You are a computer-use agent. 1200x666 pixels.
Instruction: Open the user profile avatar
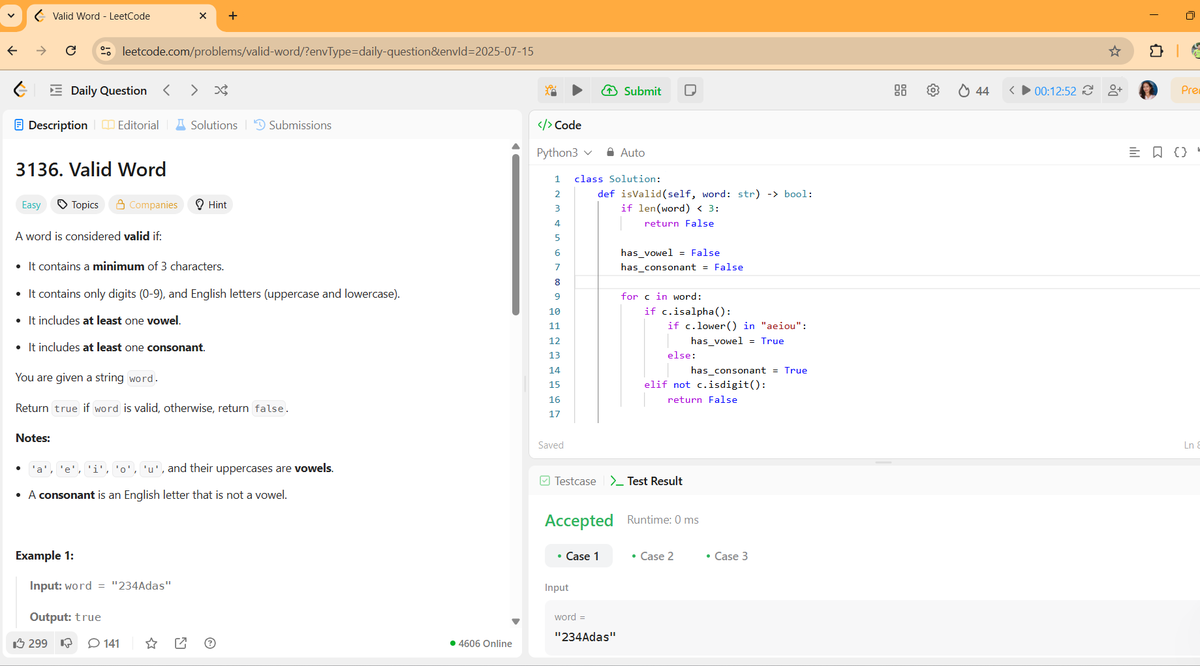pos(1148,90)
